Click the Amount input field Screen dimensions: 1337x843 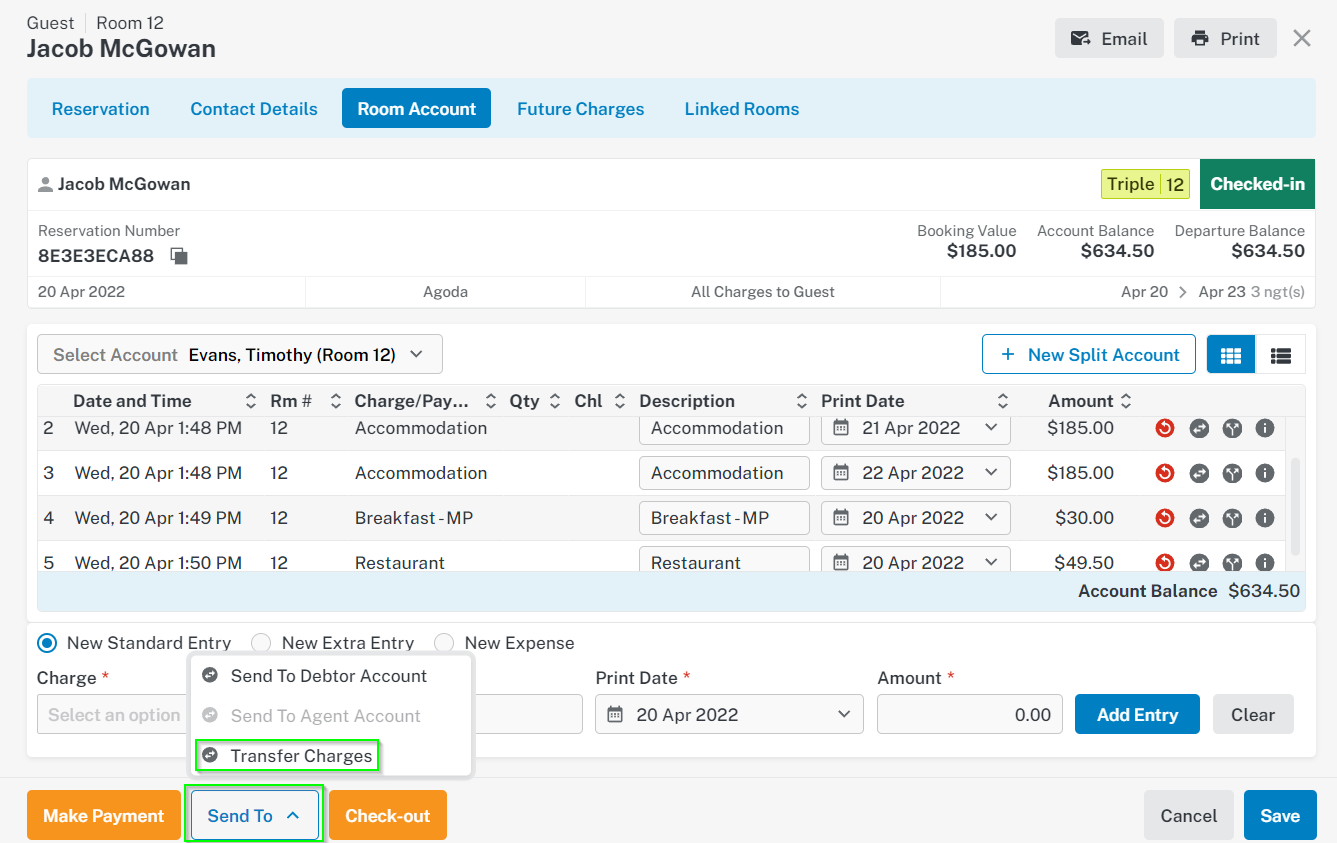tap(970, 715)
